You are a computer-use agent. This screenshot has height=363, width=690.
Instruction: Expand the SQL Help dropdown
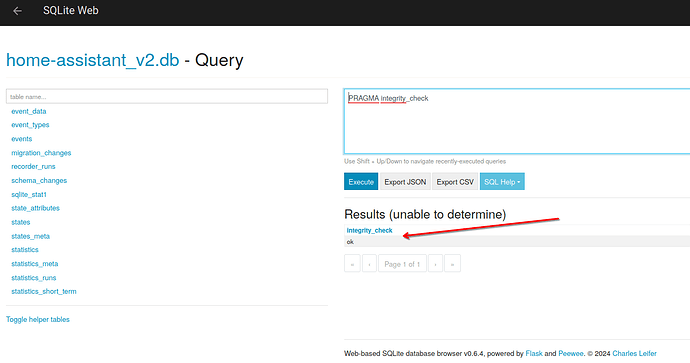(x=502, y=182)
